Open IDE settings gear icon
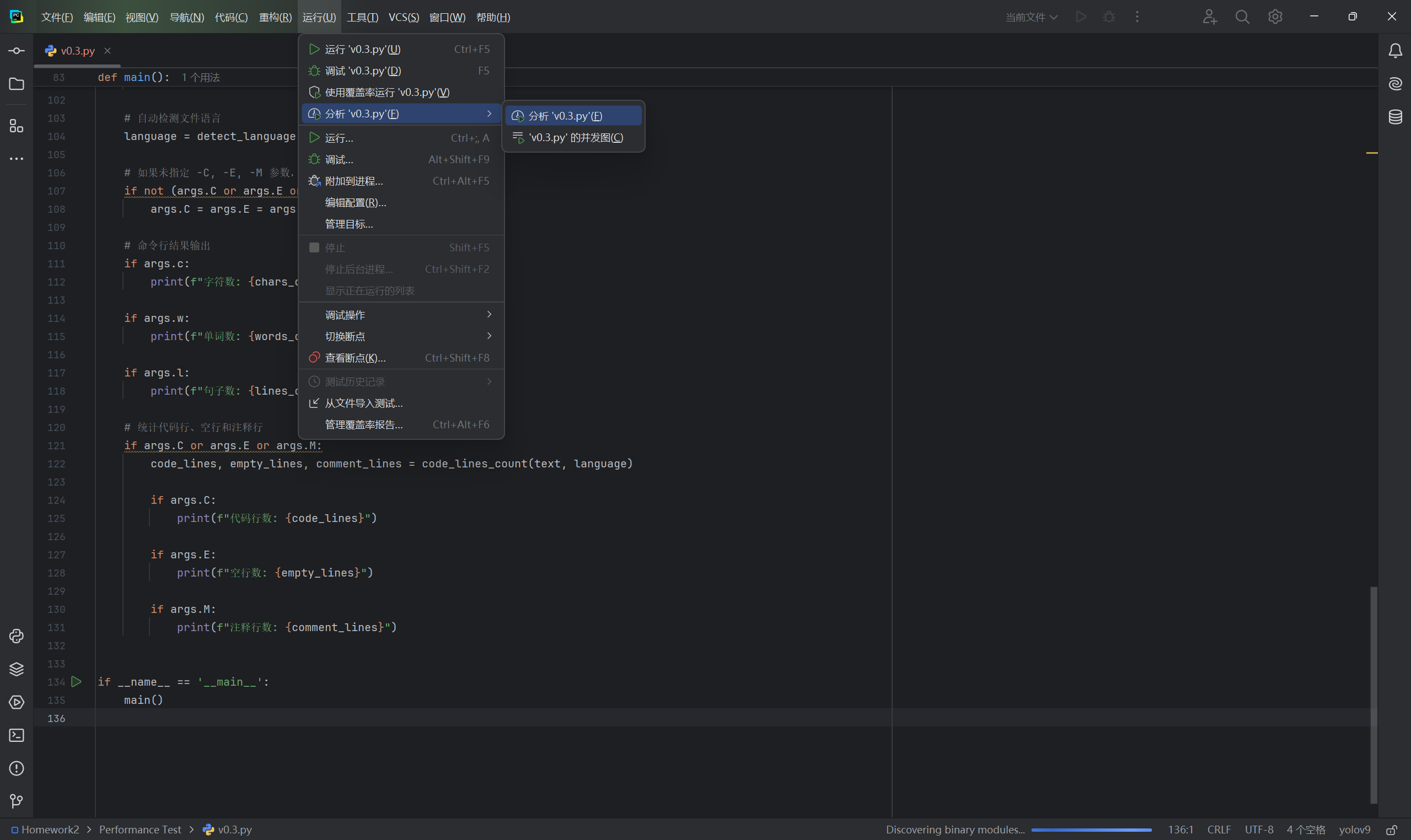The height and width of the screenshot is (840, 1411). point(1275,17)
